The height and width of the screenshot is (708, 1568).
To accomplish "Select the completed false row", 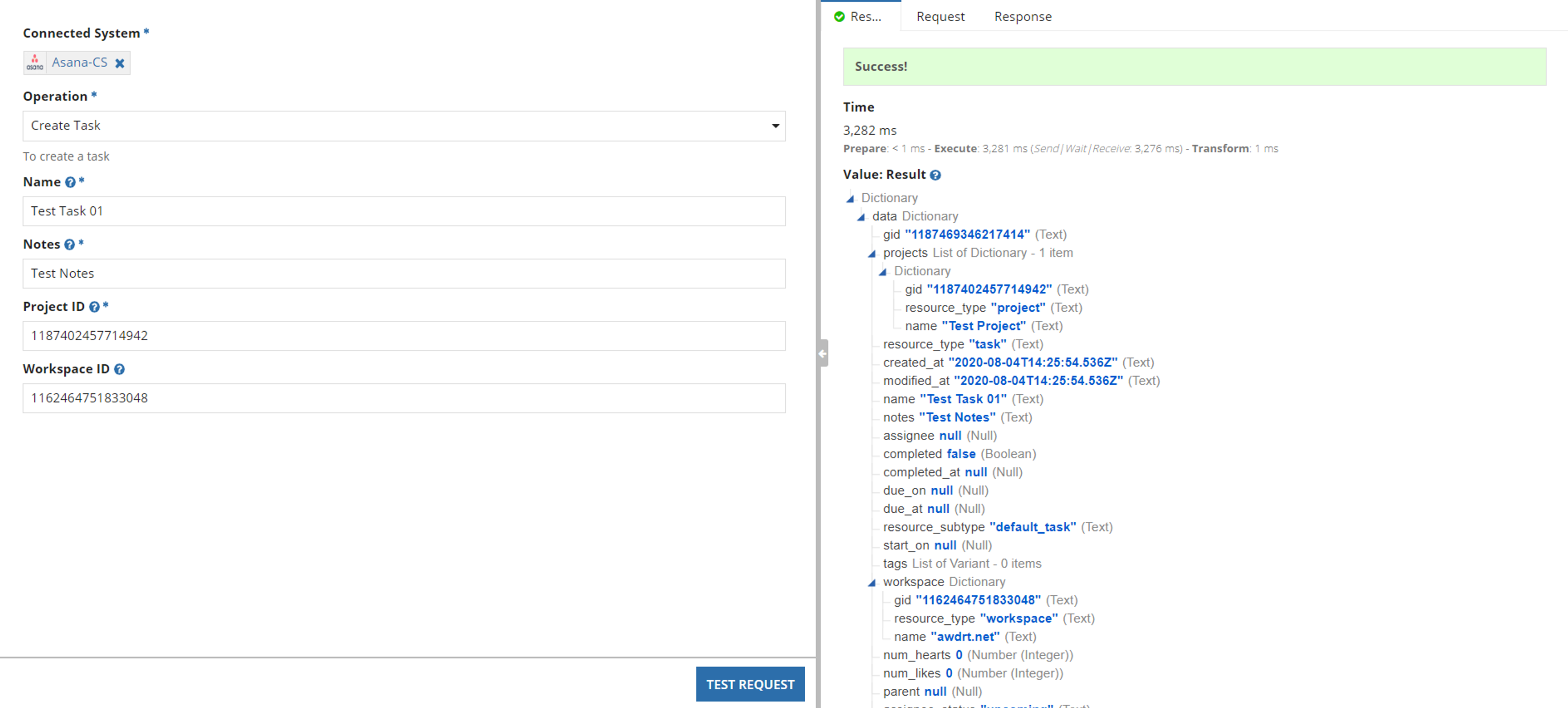I will [x=959, y=453].
